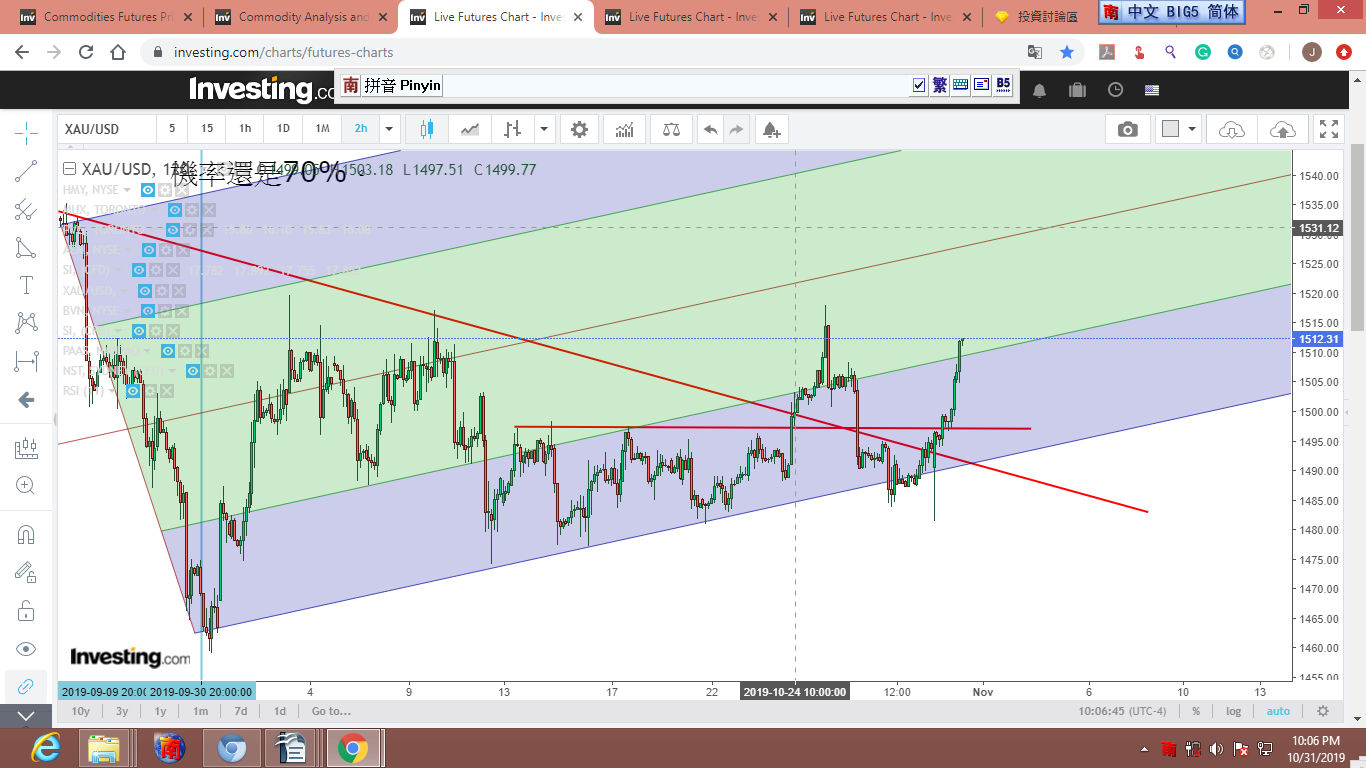The width and height of the screenshot is (1366, 768).
Task: Toggle visibility of NST series
Action: pyautogui.click(x=193, y=371)
